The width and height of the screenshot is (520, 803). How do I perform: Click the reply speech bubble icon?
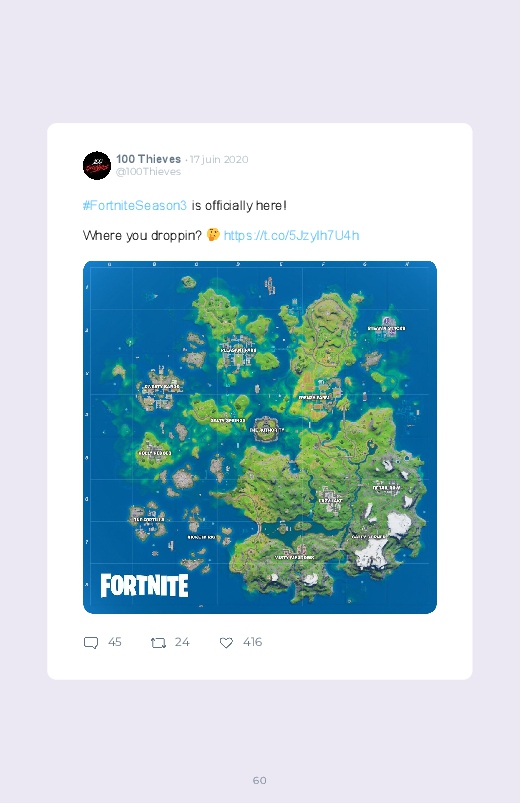pyautogui.click(x=91, y=643)
